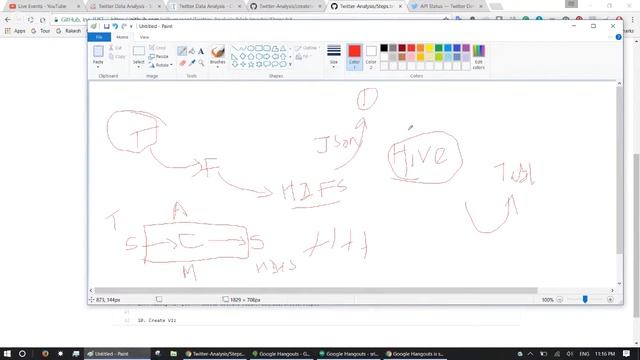This screenshot has width=640, height=360.
Task: Click the Paint vertical scrollbar
Action: (x=620, y=169)
